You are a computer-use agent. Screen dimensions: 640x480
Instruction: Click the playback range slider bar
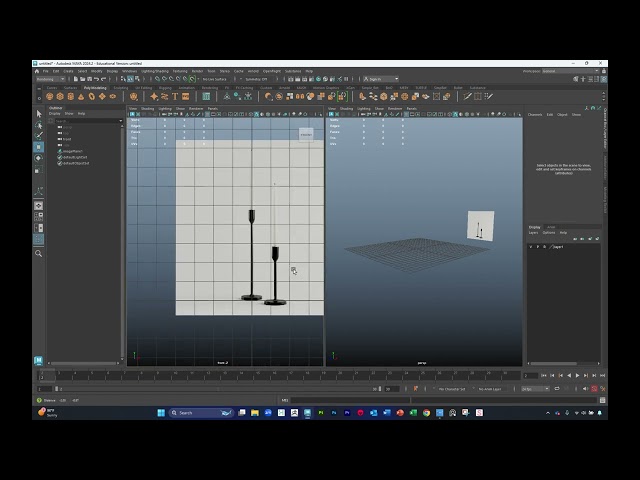(218, 389)
